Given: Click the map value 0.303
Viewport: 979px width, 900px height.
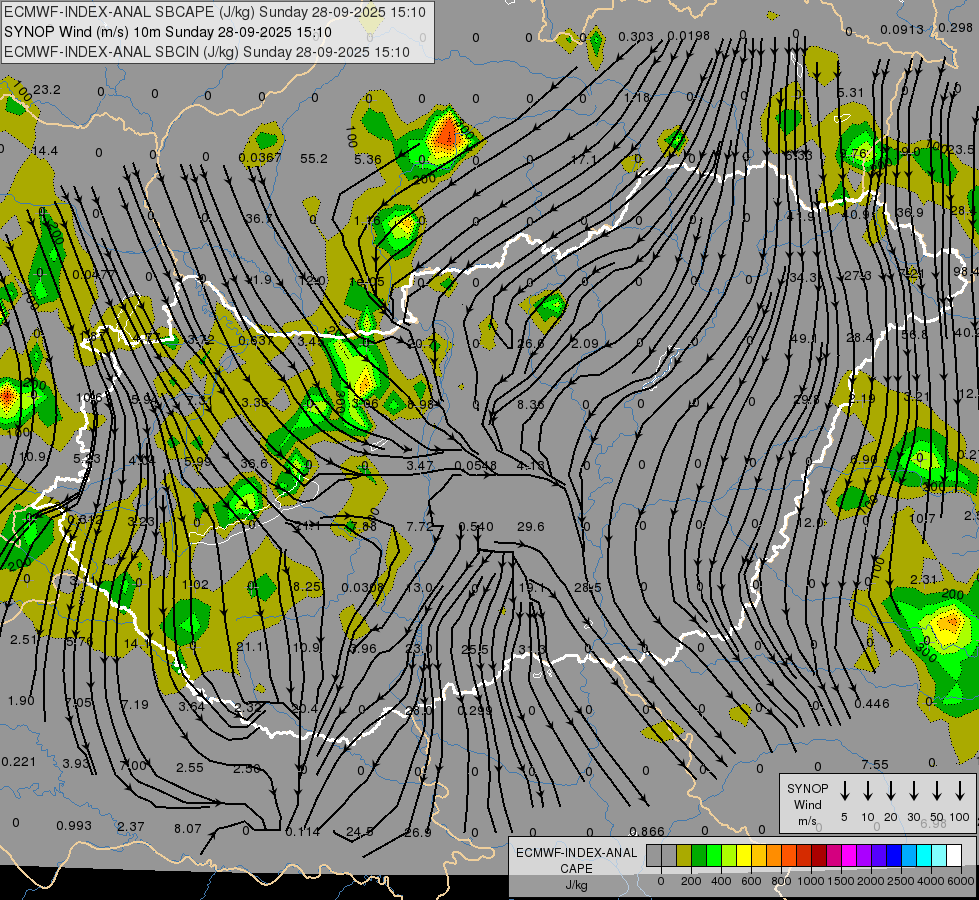Looking at the screenshot, I should 636,37.
